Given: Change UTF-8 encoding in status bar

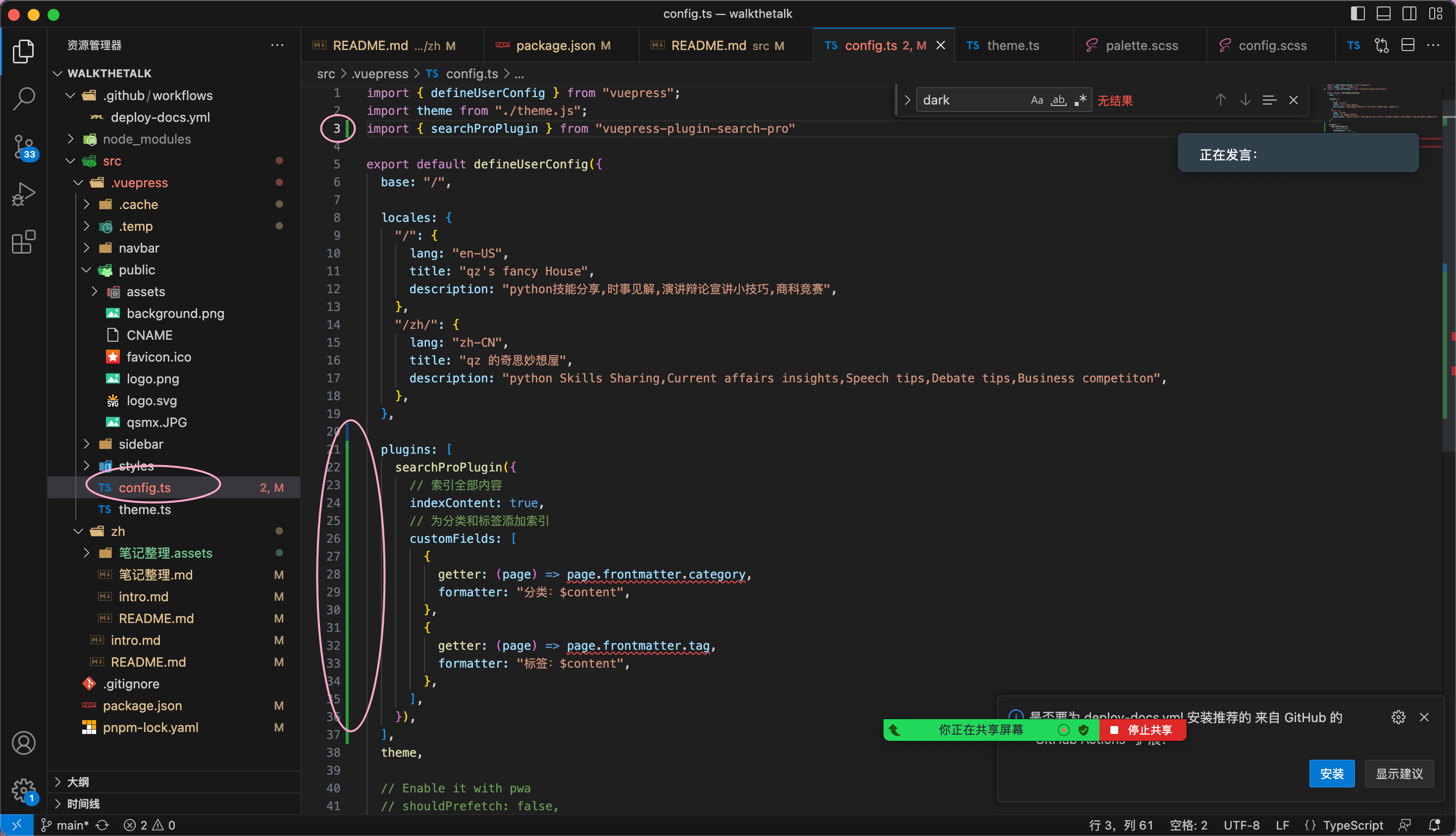Looking at the screenshot, I should (x=1241, y=825).
